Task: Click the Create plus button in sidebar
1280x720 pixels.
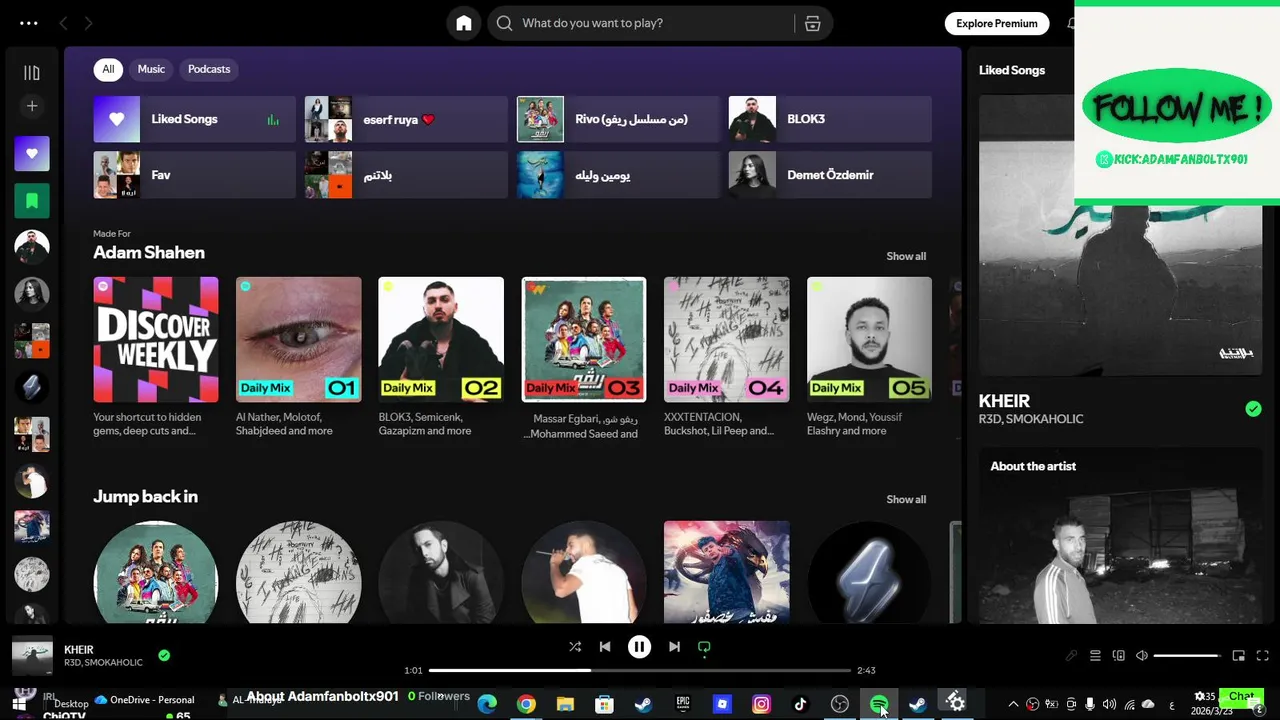Action: 32,106
